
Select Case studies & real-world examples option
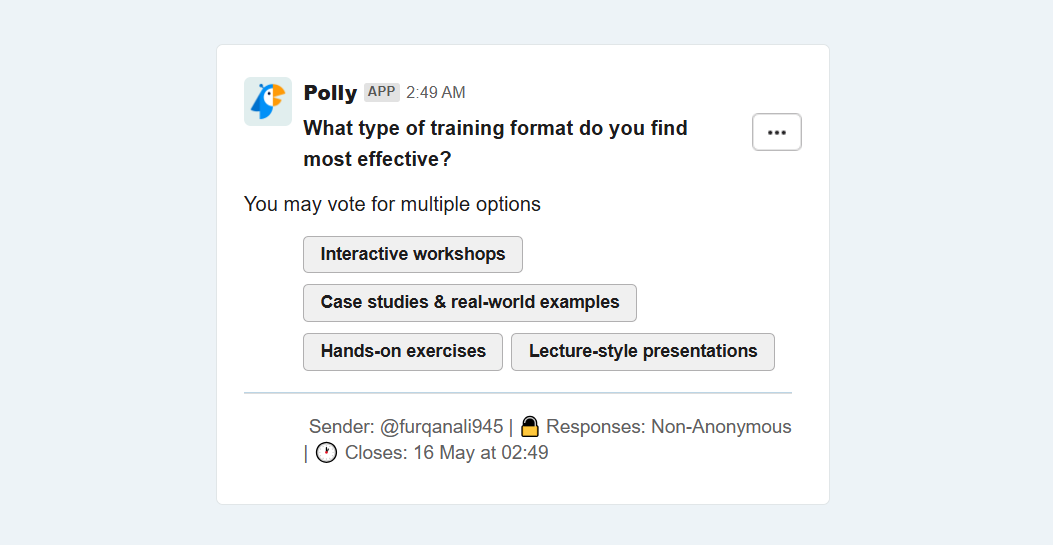[470, 303]
